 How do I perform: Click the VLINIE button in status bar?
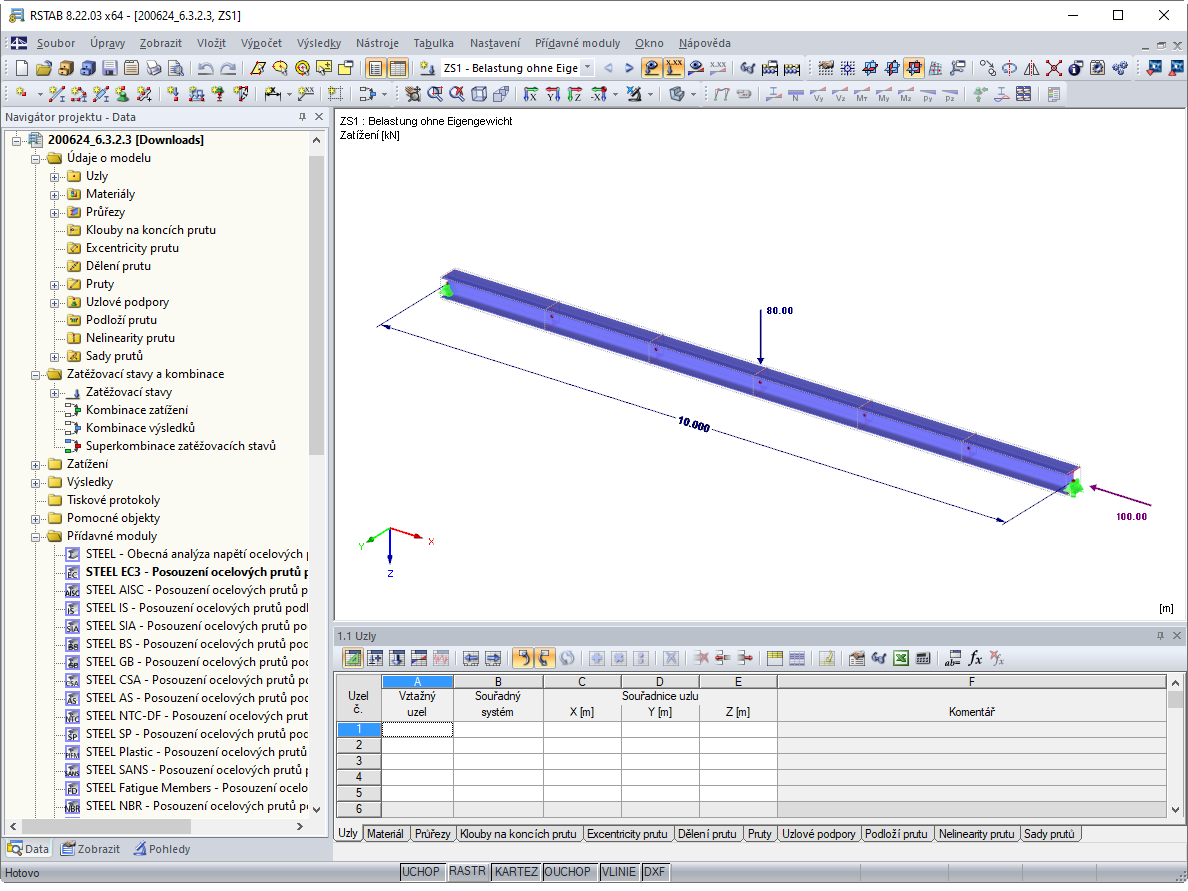(x=618, y=872)
